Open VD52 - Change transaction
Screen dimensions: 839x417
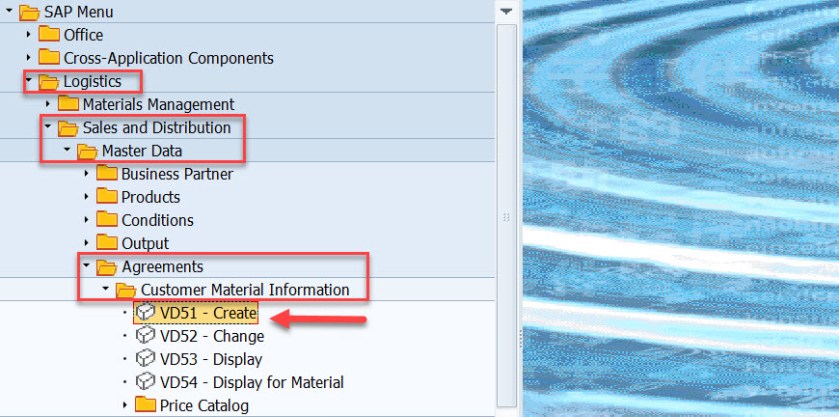click(211, 336)
